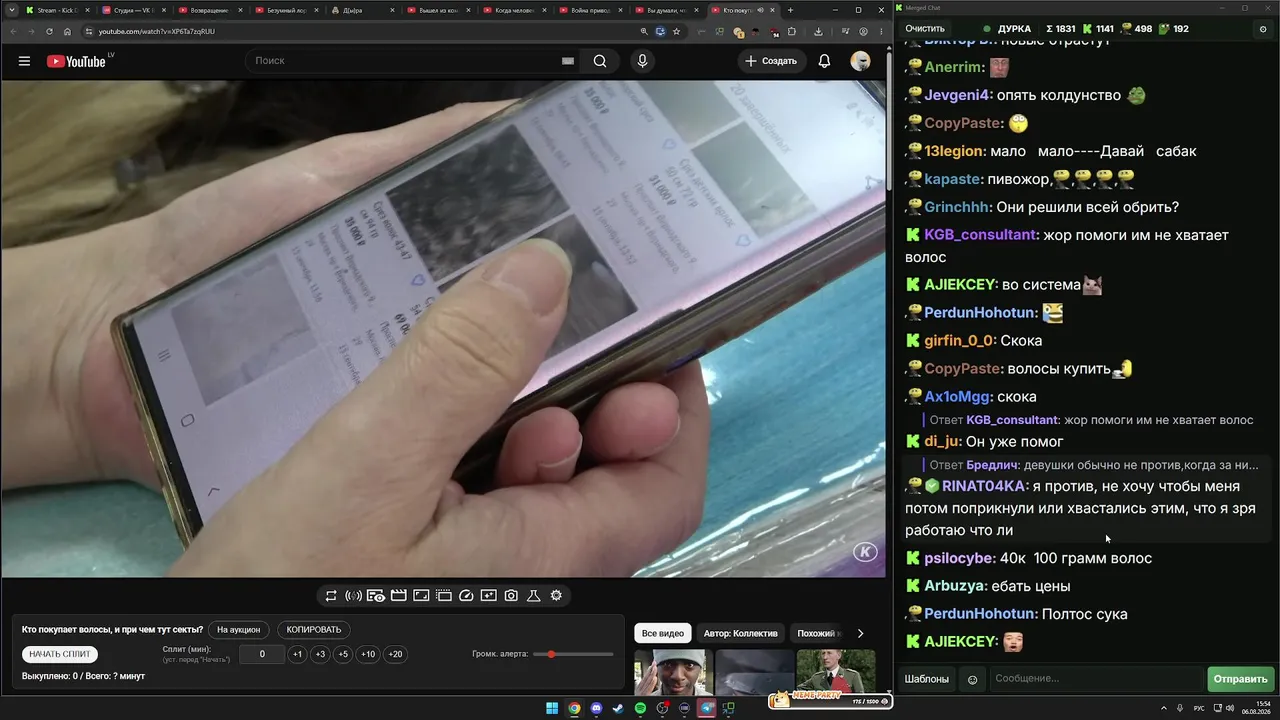Screen dimensions: 1280x720
Task: Bookmark this page with the star icon
Action: pyautogui.click(x=677, y=31)
